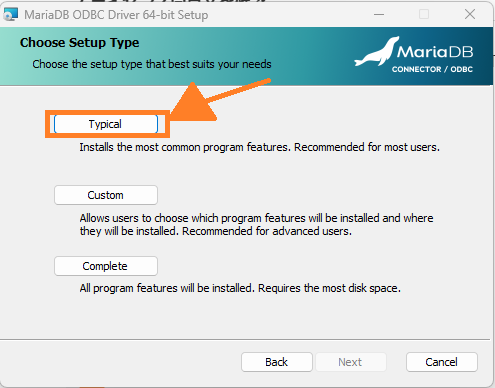Click 'Choose the setup type that best suits your needs'
This screenshot has width=495, height=388.
[152, 64]
